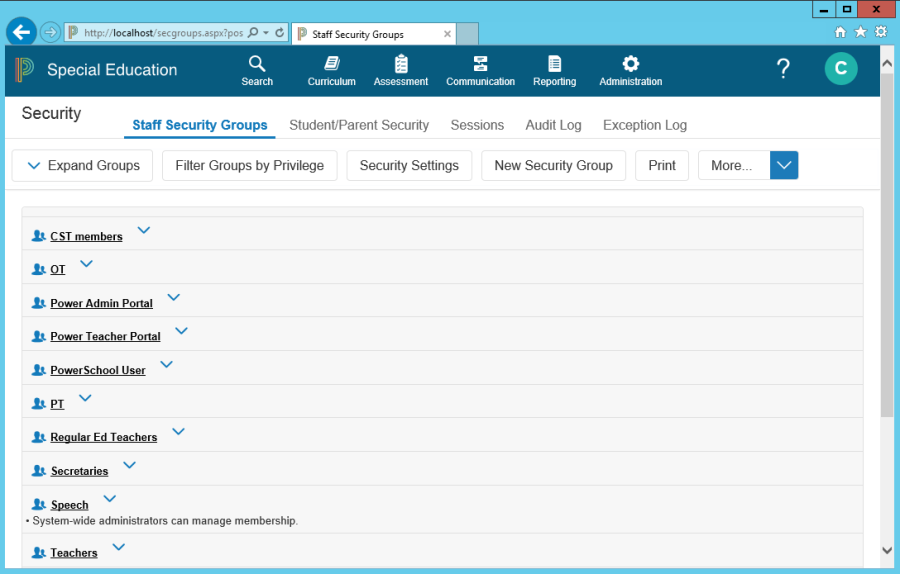This screenshot has height=574, width=900.
Task: Switch to Student/Parent Security tab
Action: pos(359,125)
